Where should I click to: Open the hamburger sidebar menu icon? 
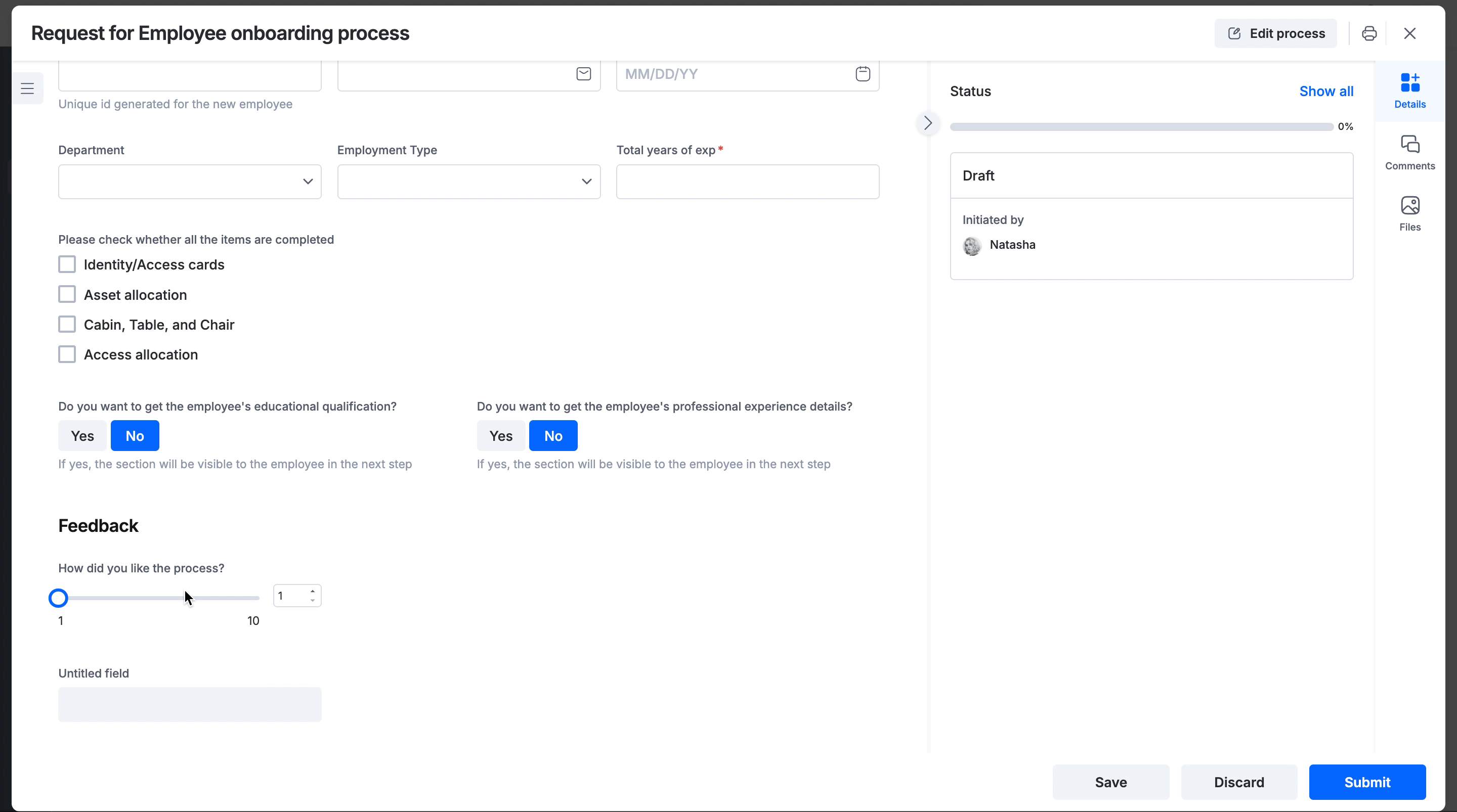27,88
